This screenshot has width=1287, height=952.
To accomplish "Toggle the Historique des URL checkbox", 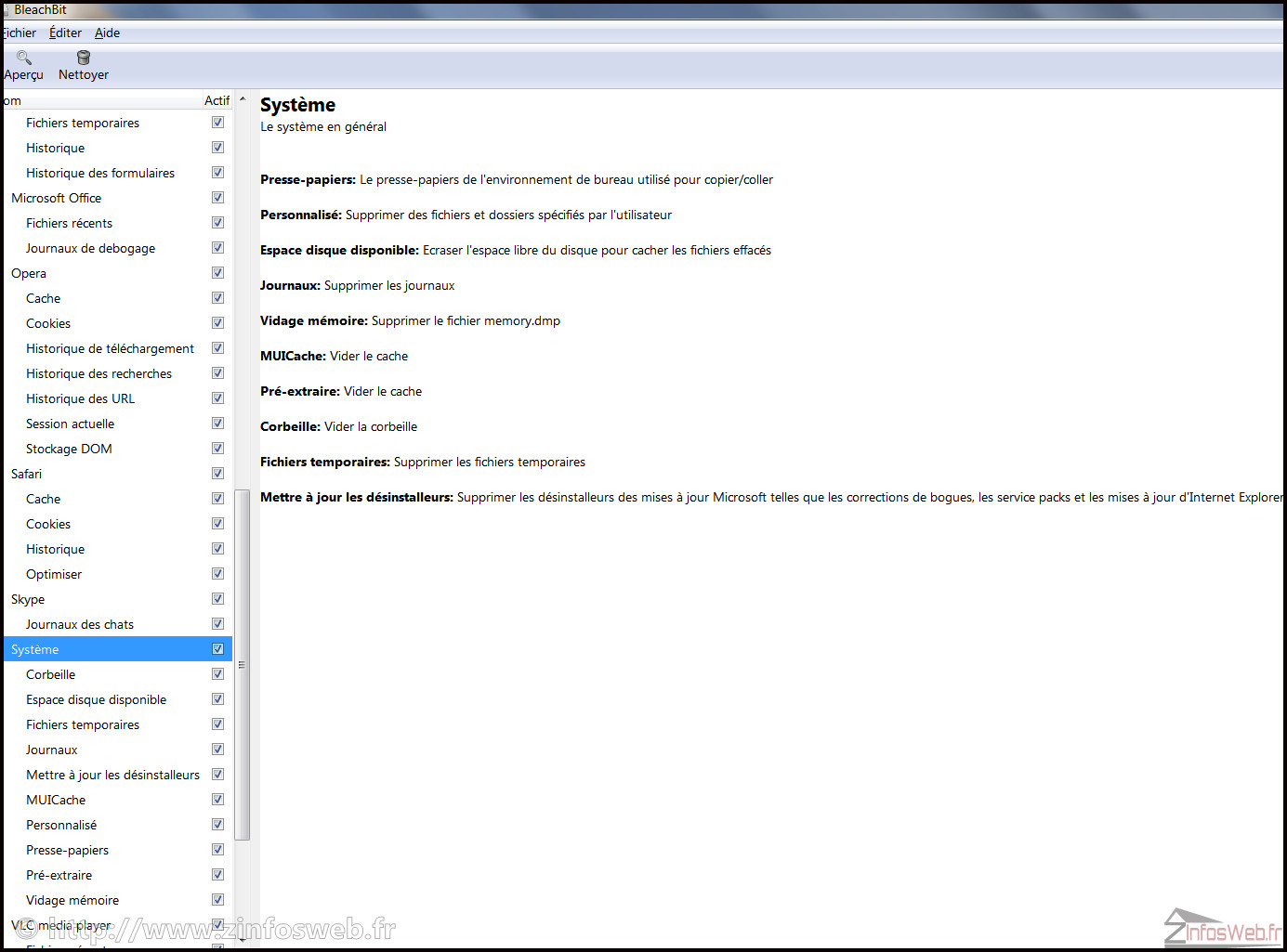I will click(x=217, y=398).
